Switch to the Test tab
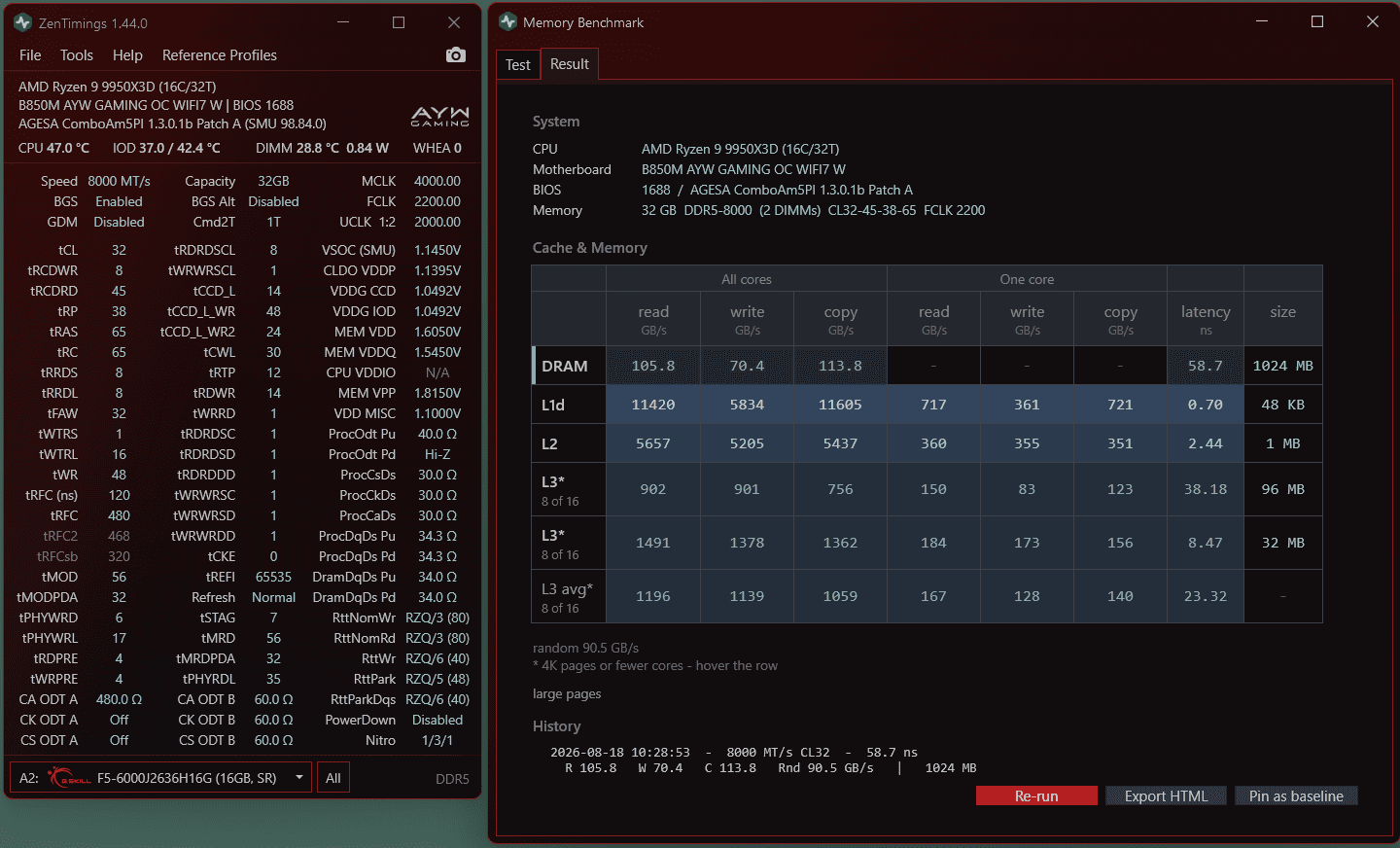 click(518, 65)
